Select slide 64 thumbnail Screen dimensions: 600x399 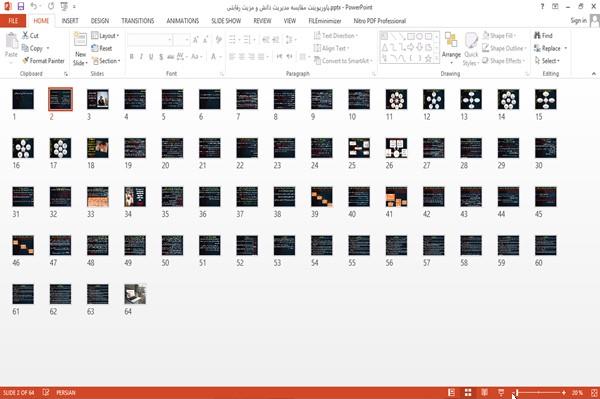coord(135,294)
